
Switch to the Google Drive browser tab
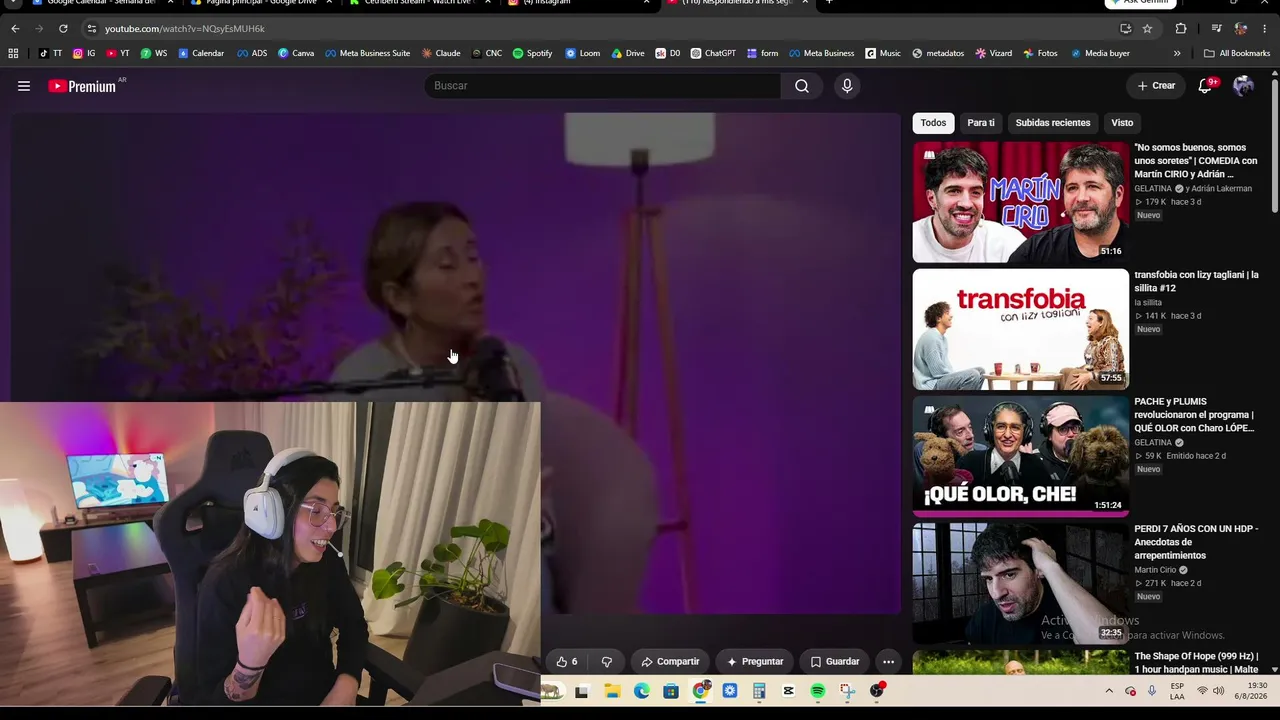tap(260, 5)
